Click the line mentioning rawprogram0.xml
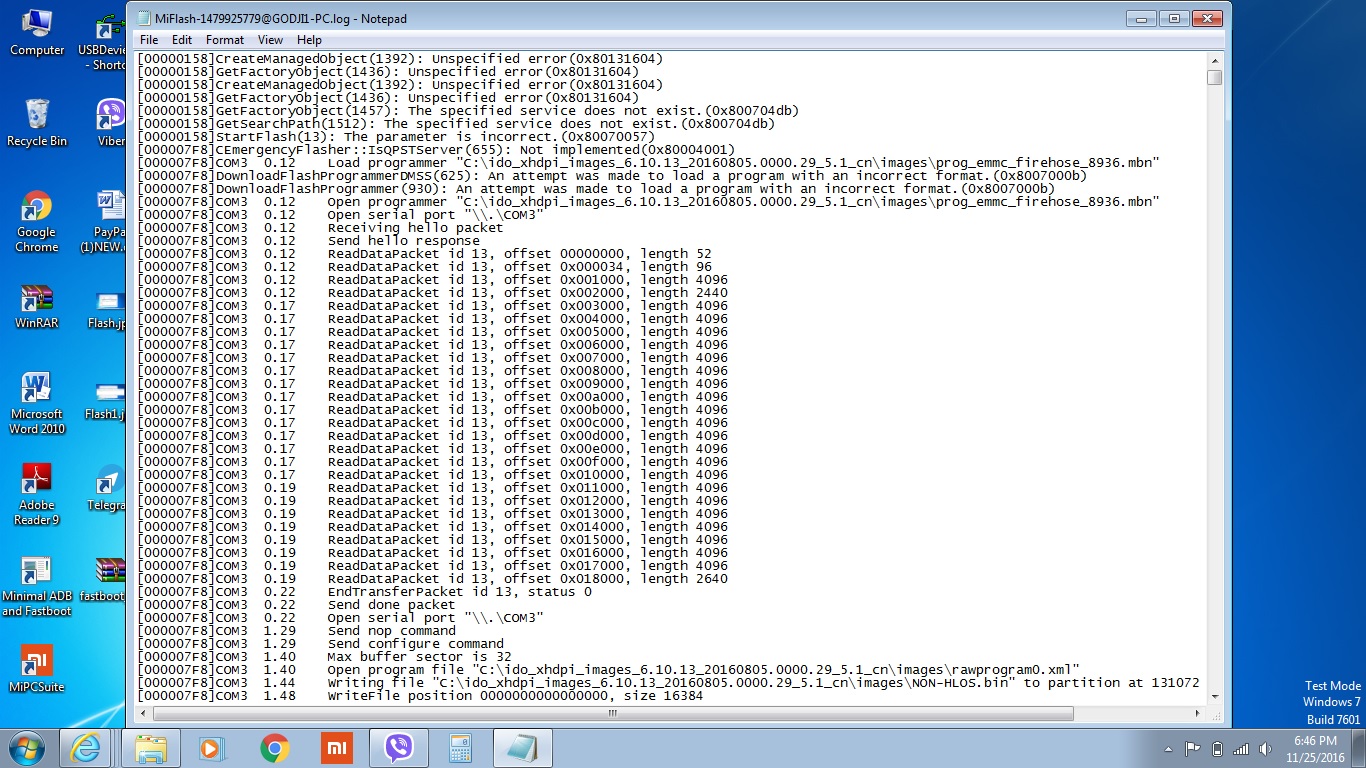The width and height of the screenshot is (1366, 768). [608, 670]
